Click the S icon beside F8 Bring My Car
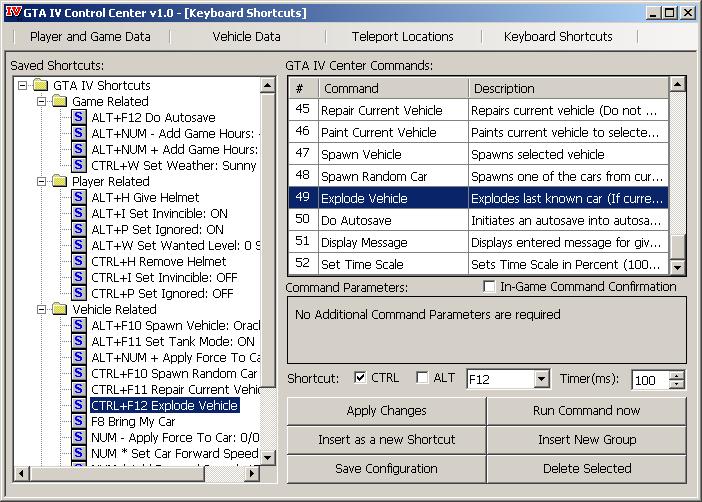Viewport: 702px width, 502px height. pos(79,422)
